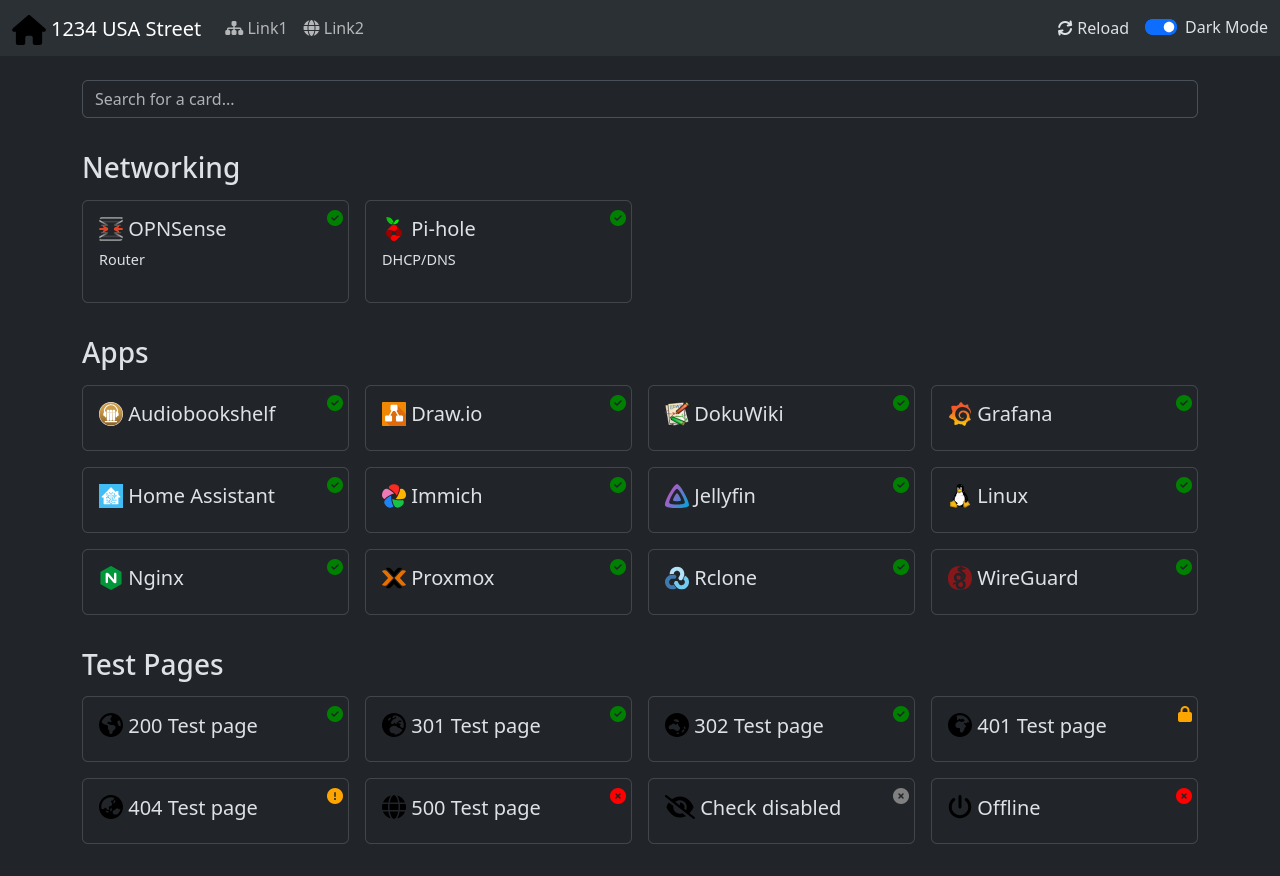Click the home icon in the navbar
Viewport: 1280px width, 876px height.
(29, 30)
